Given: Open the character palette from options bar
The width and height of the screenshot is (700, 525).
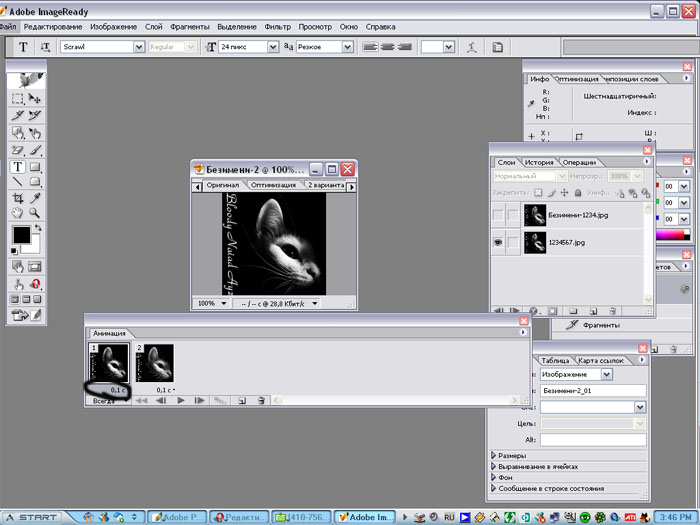Looking at the screenshot, I should tap(497, 46).
